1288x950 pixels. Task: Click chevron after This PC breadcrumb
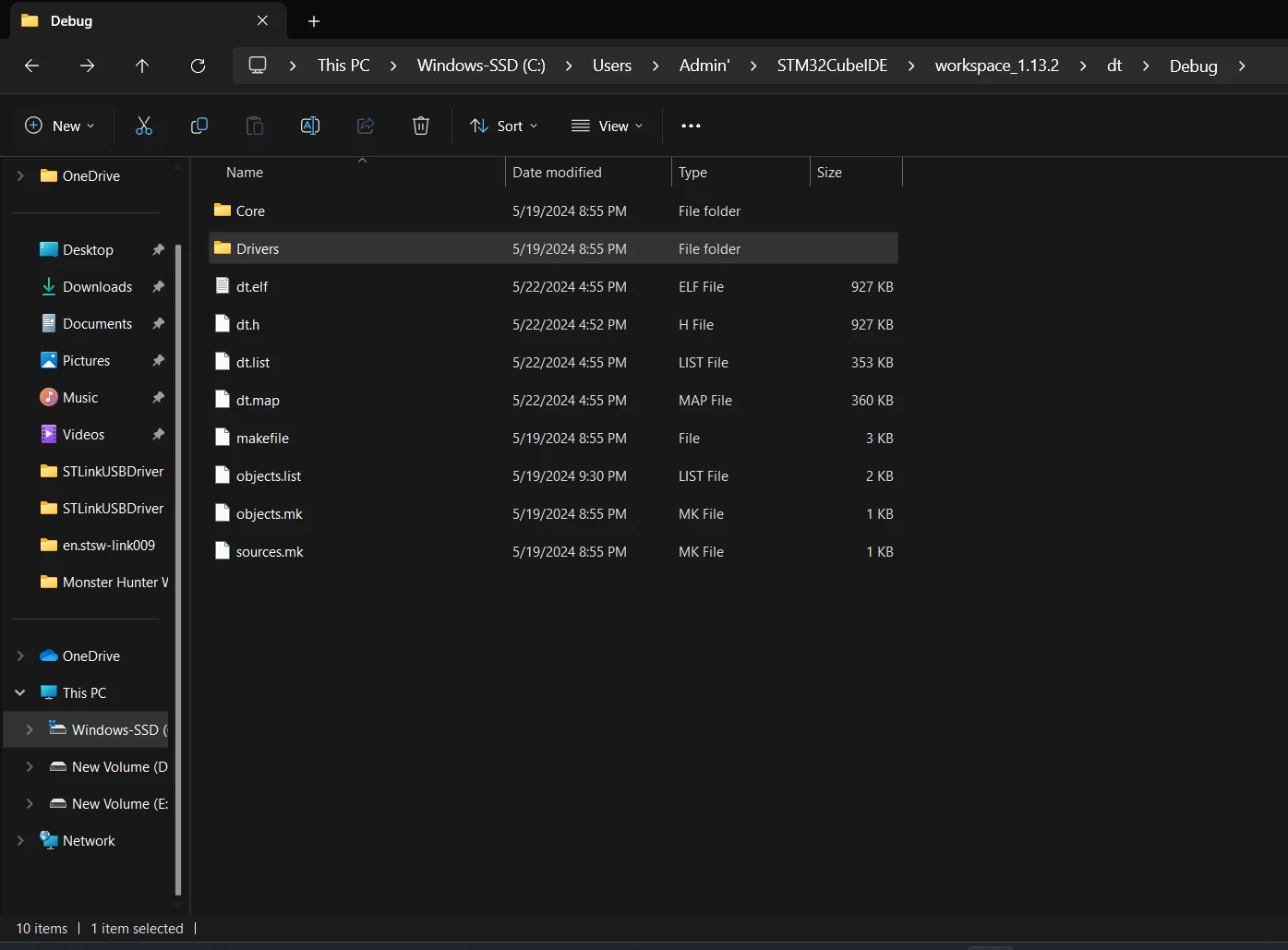(393, 66)
